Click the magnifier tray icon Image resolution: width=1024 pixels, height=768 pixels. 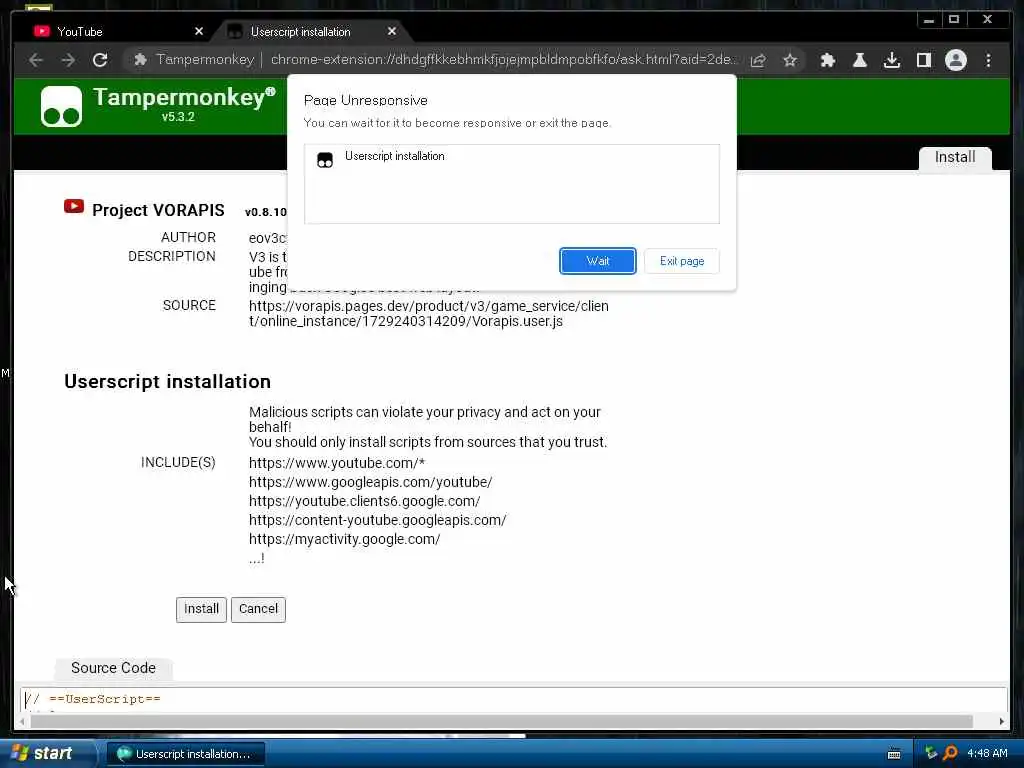pyautogui.click(x=950, y=753)
